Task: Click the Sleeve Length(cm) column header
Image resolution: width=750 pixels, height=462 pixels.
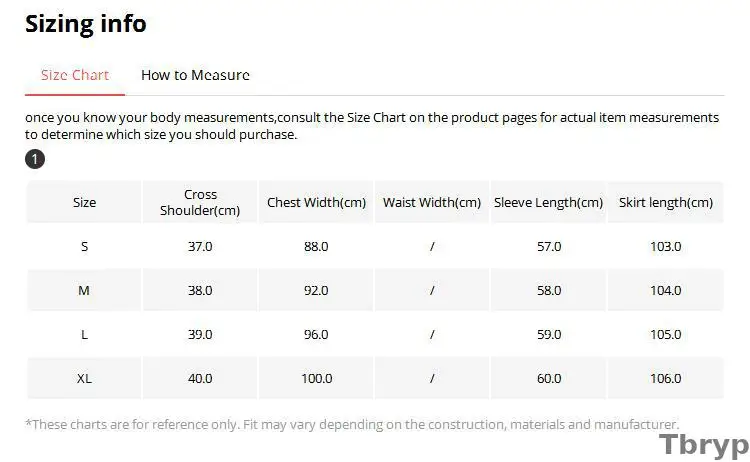Action: point(549,203)
